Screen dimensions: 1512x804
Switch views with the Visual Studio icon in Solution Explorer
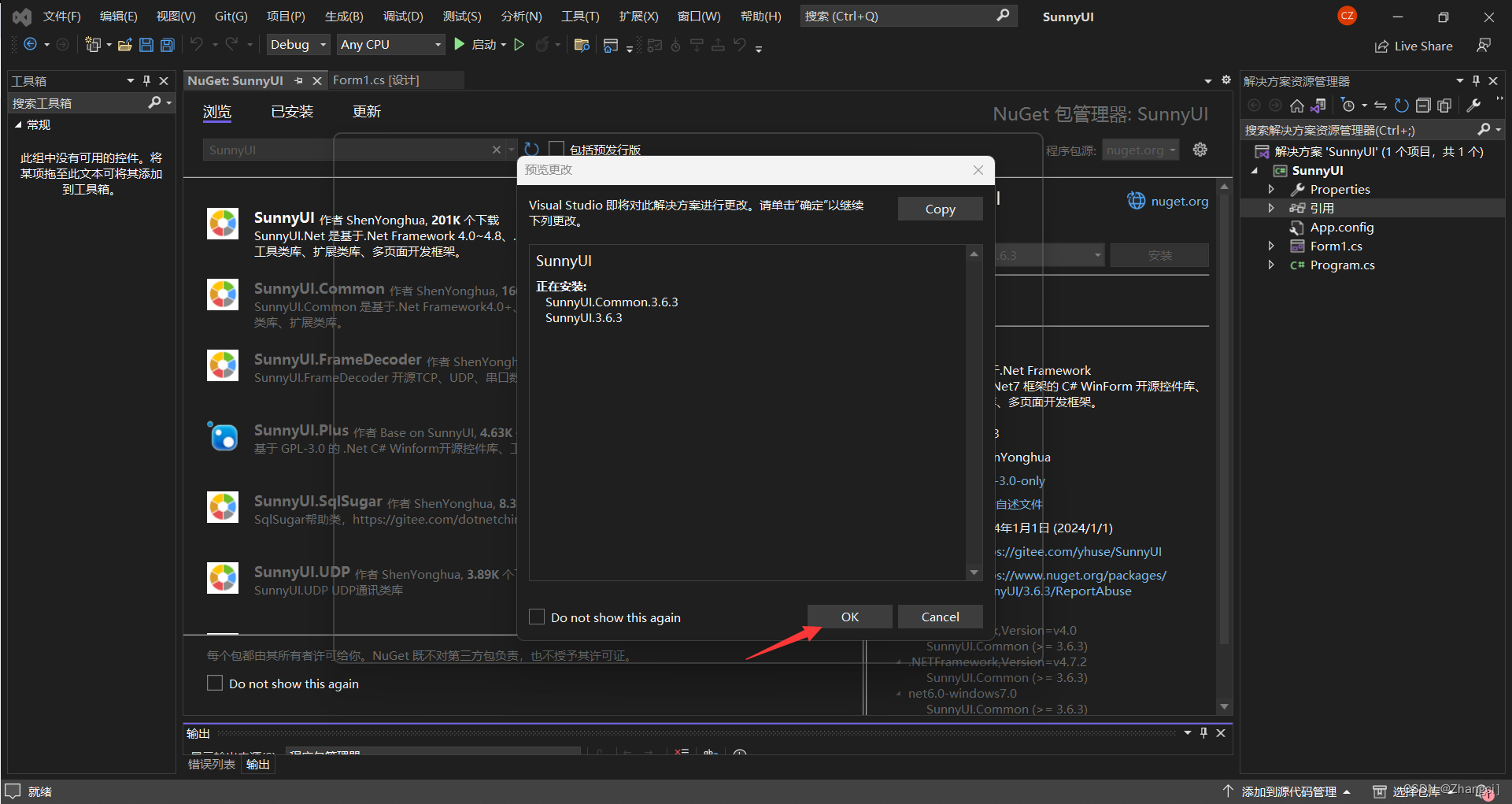tap(1318, 106)
